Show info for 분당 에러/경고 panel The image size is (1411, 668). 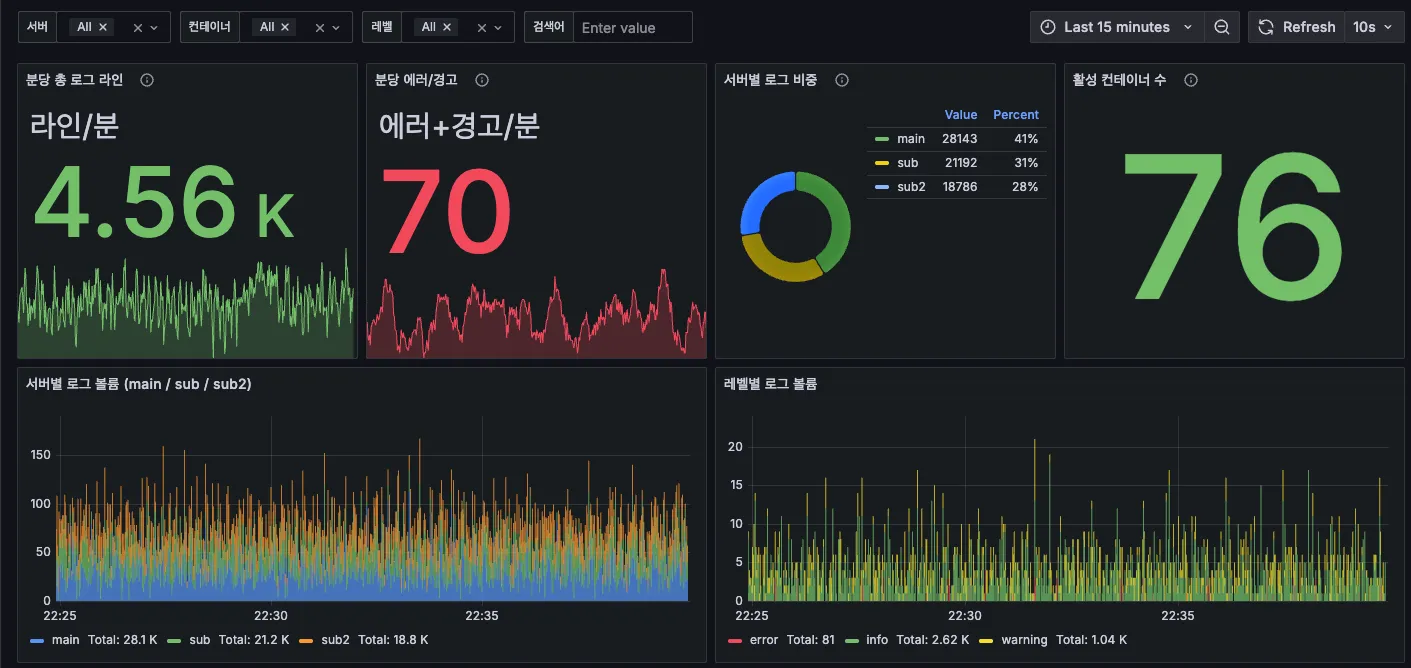482,80
